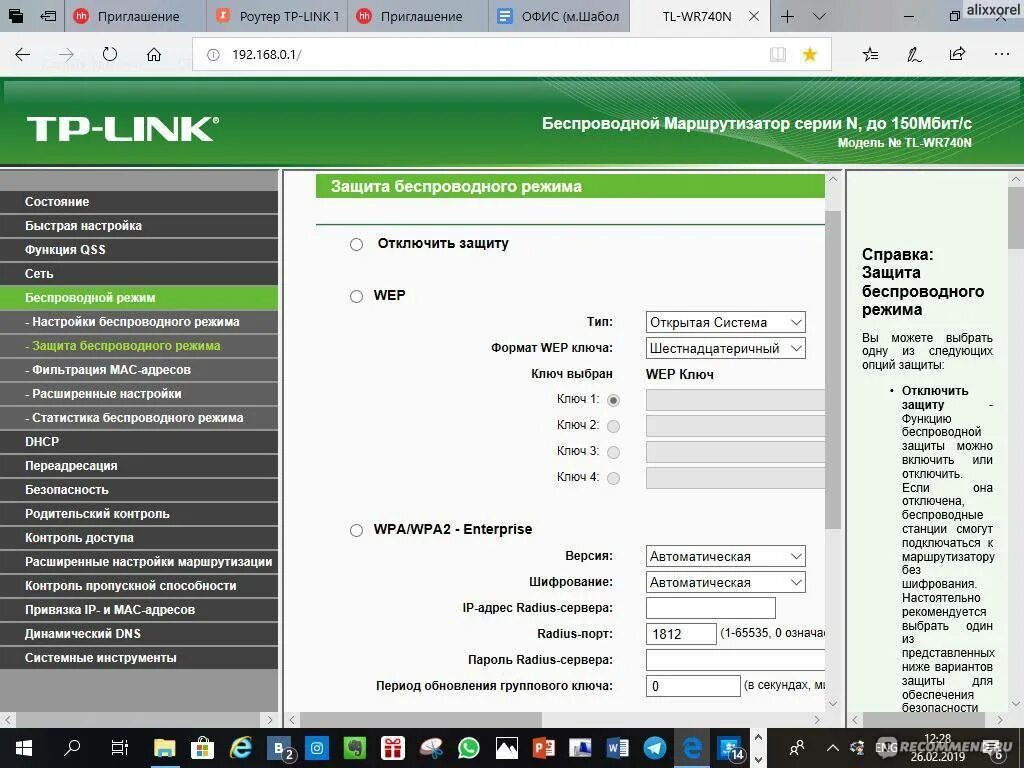This screenshot has width=1024, height=768.
Task: Choose the Ключ 2 radio button
Action: [613, 426]
